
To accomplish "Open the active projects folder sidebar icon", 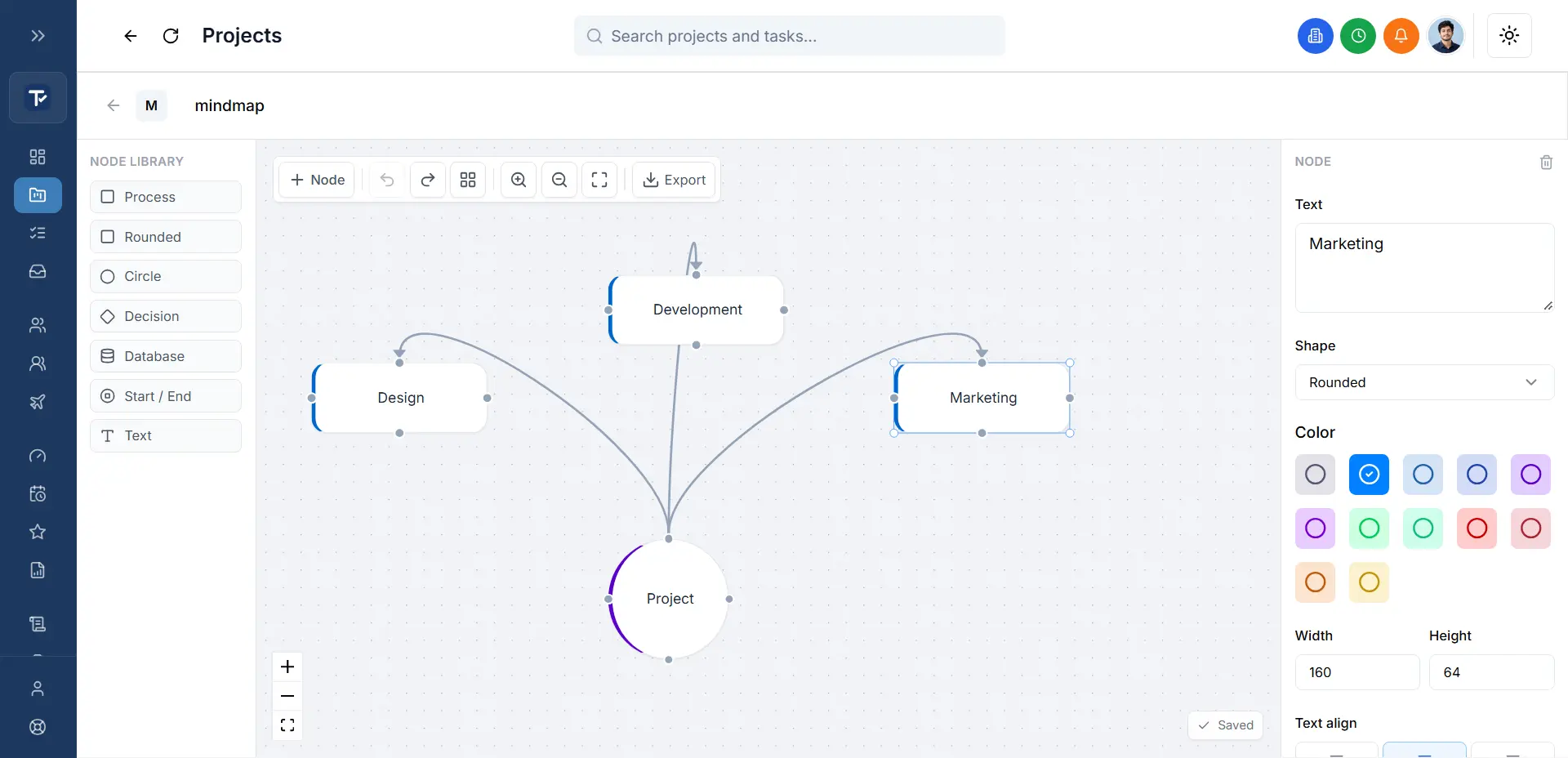I will tap(38, 195).
